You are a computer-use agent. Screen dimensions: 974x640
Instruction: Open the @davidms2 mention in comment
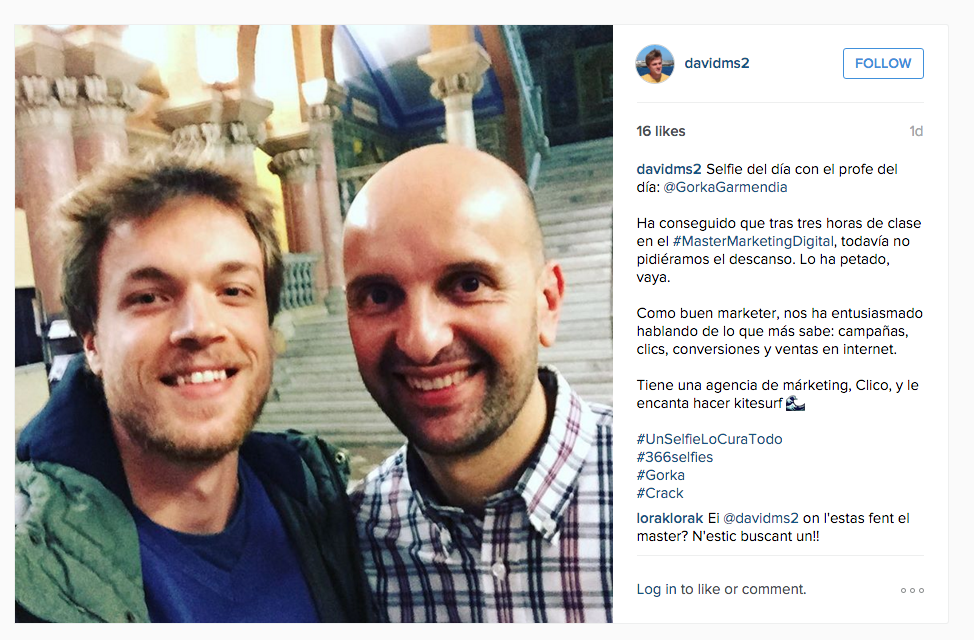[x=761, y=518]
